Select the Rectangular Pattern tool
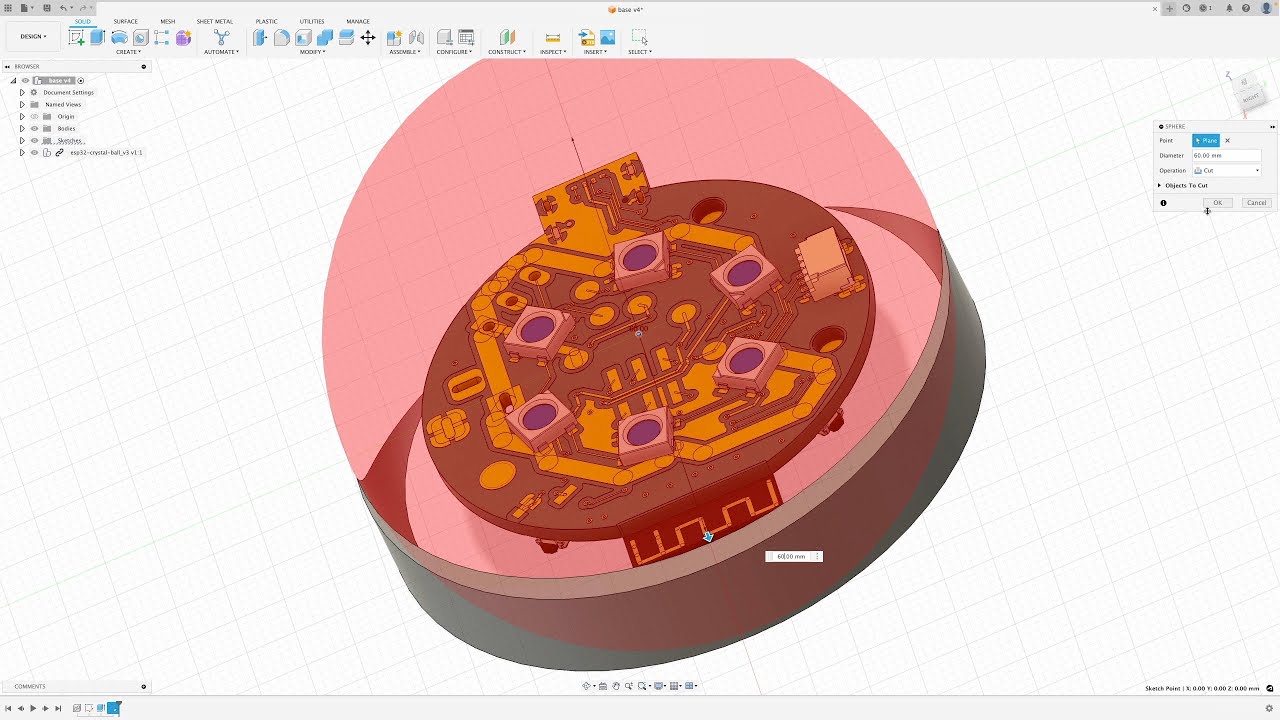 [162, 37]
